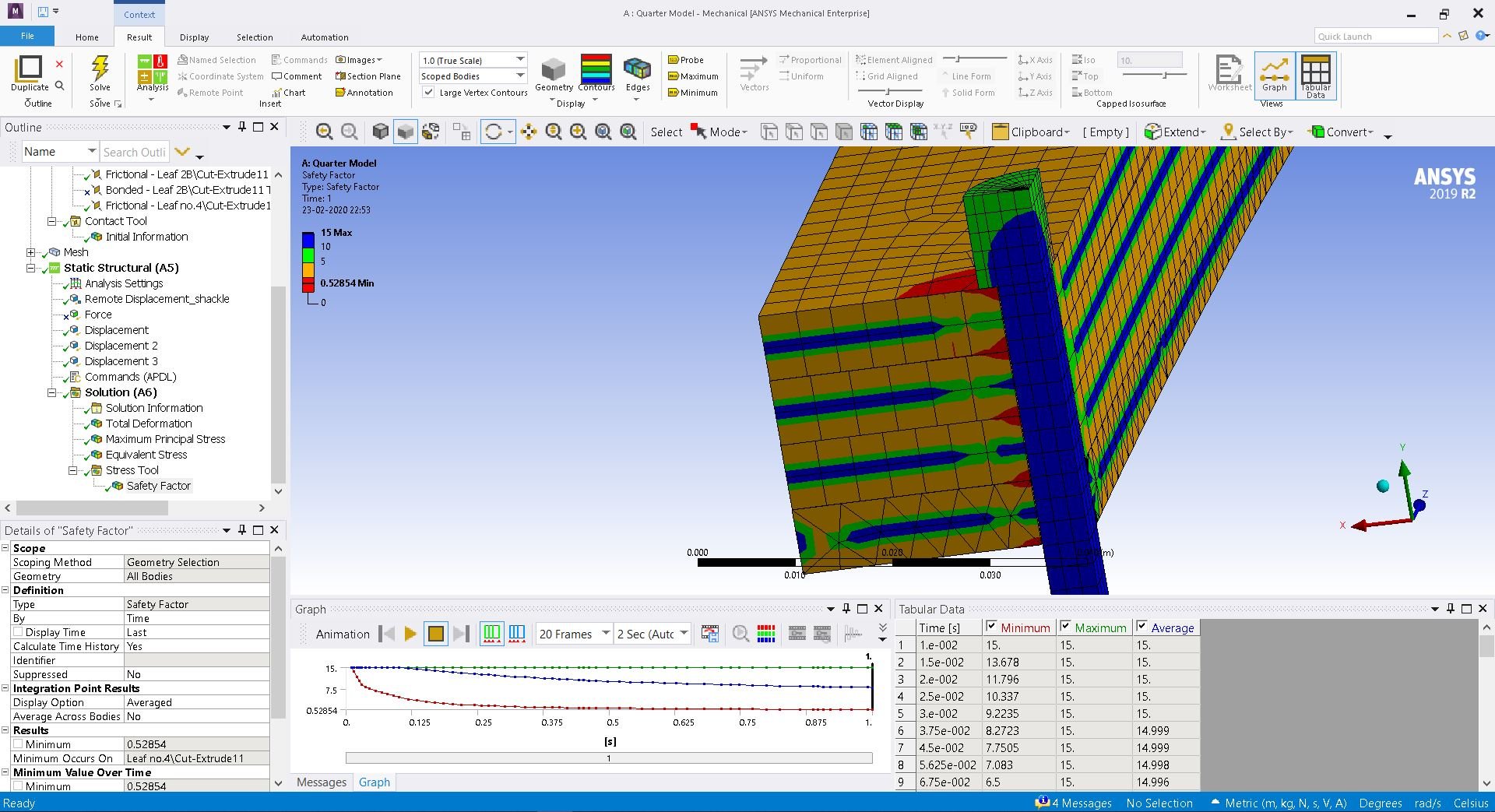Screen dimensions: 1495x812
Task: Run the Solve lightning bolt icon
Action: pyautogui.click(x=100, y=69)
